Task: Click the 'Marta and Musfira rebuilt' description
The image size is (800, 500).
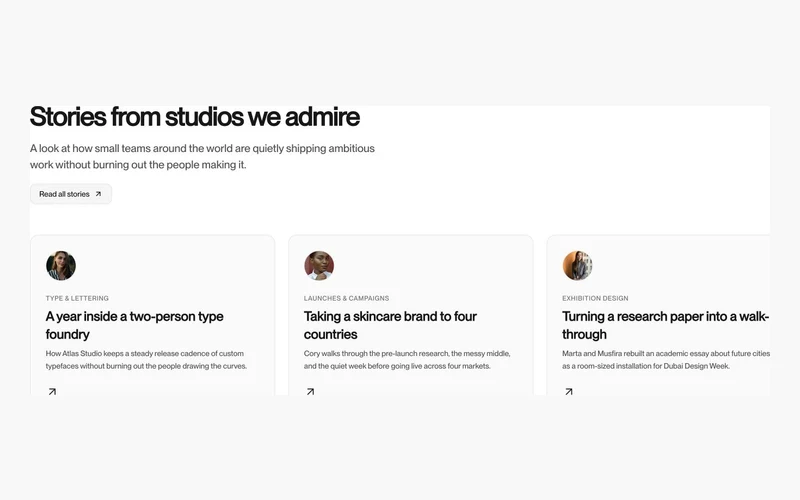Action: [x=666, y=359]
